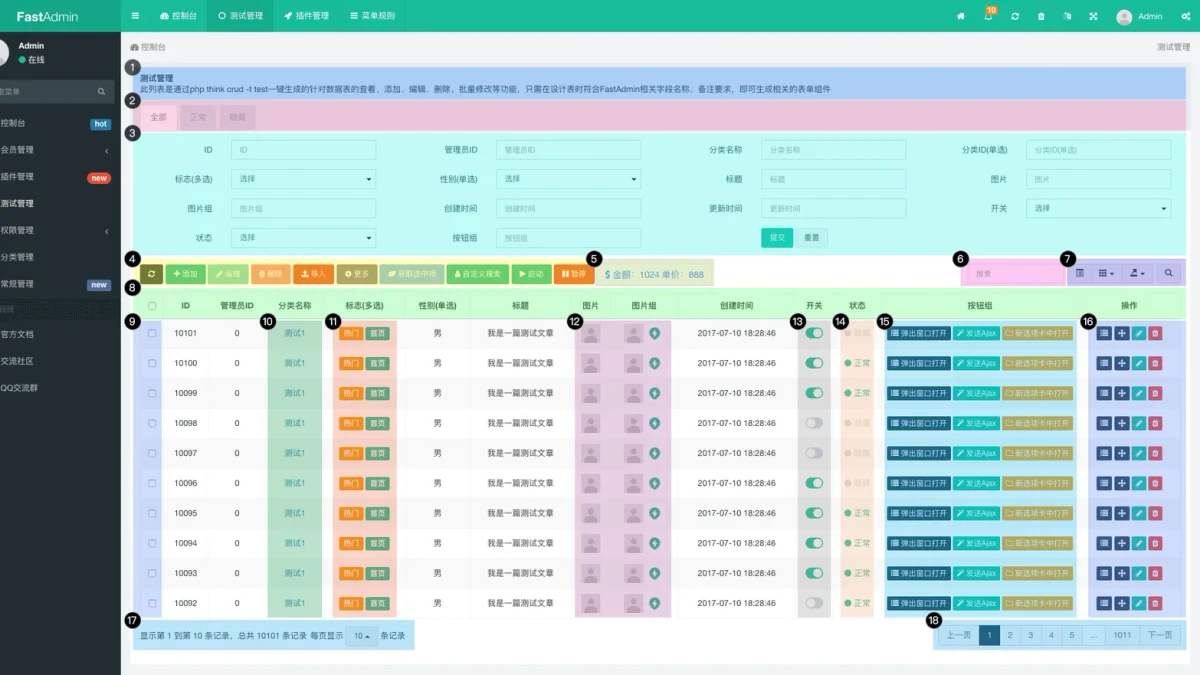The image size is (1200, 675).
Task: Click the edit pencil icon for row 10101
Action: [x=1138, y=333]
